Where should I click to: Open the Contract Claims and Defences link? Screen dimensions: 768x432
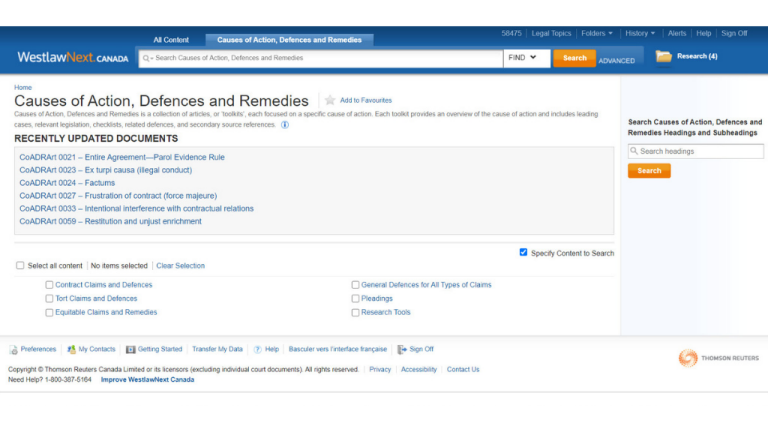coord(103,285)
